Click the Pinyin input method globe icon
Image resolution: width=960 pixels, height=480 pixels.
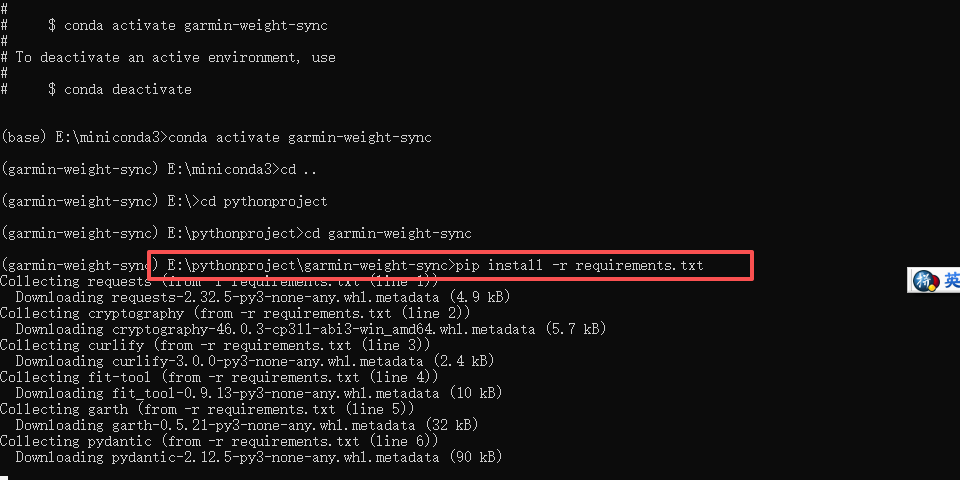(923, 280)
